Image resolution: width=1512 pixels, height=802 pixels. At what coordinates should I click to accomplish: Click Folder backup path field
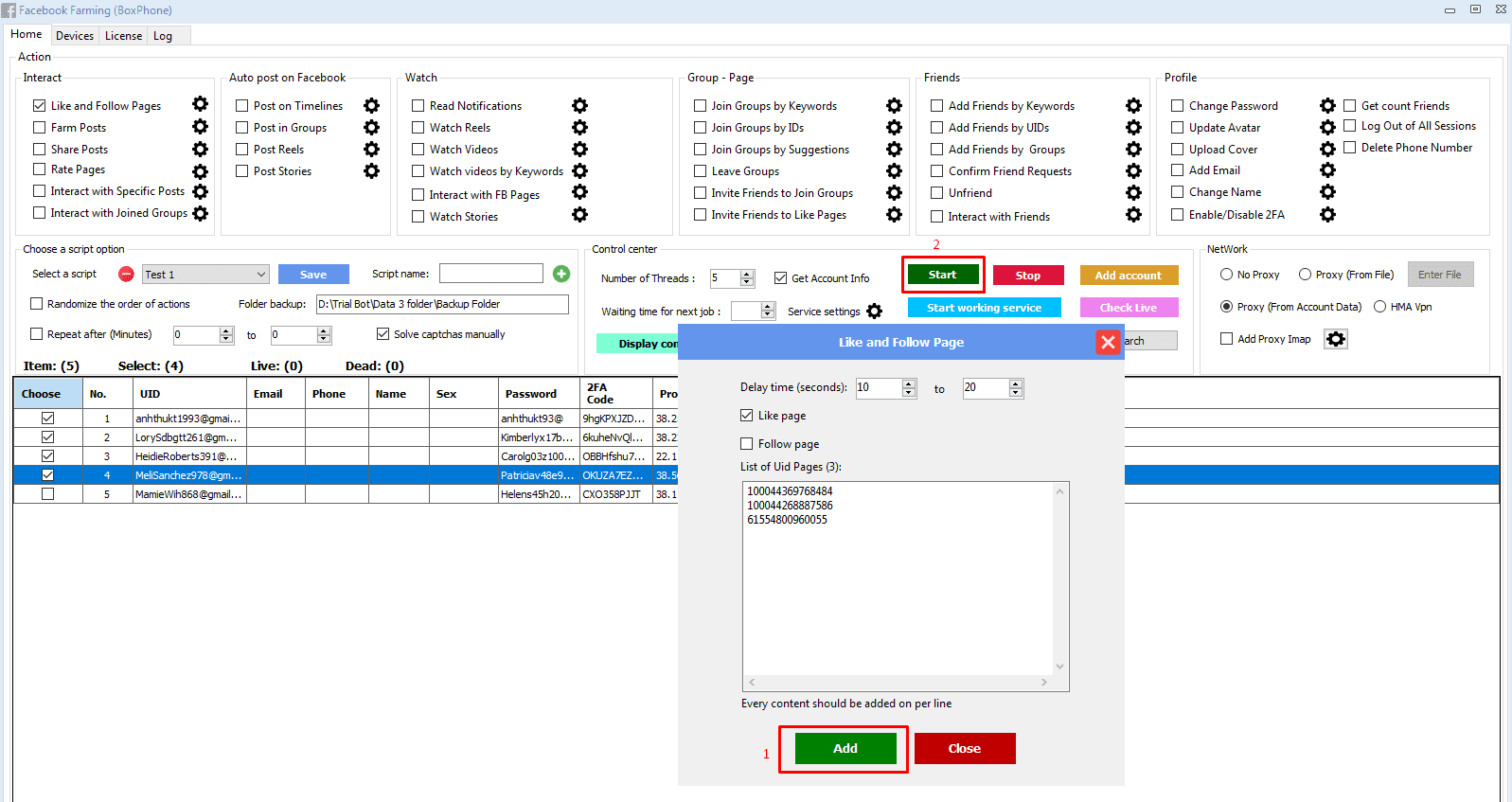point(442,304)
